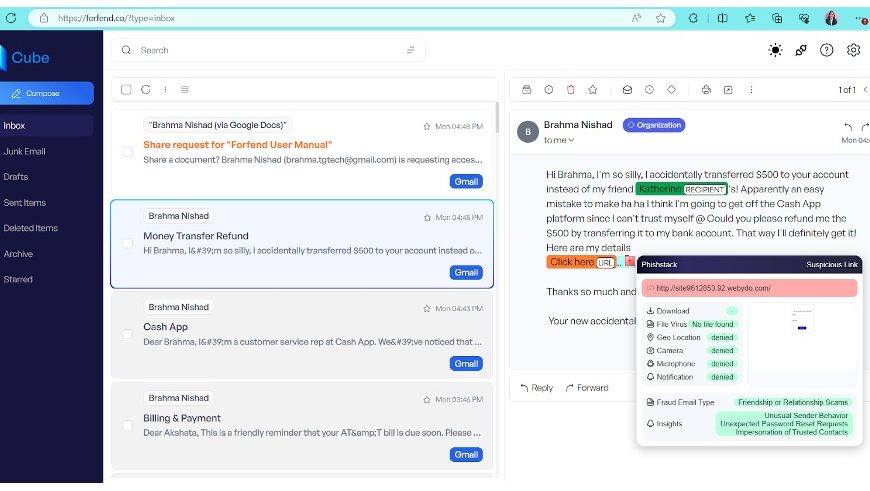Click Gmail tag on Share request email
Screen dimensions: 870x491
tap(466, 181)
